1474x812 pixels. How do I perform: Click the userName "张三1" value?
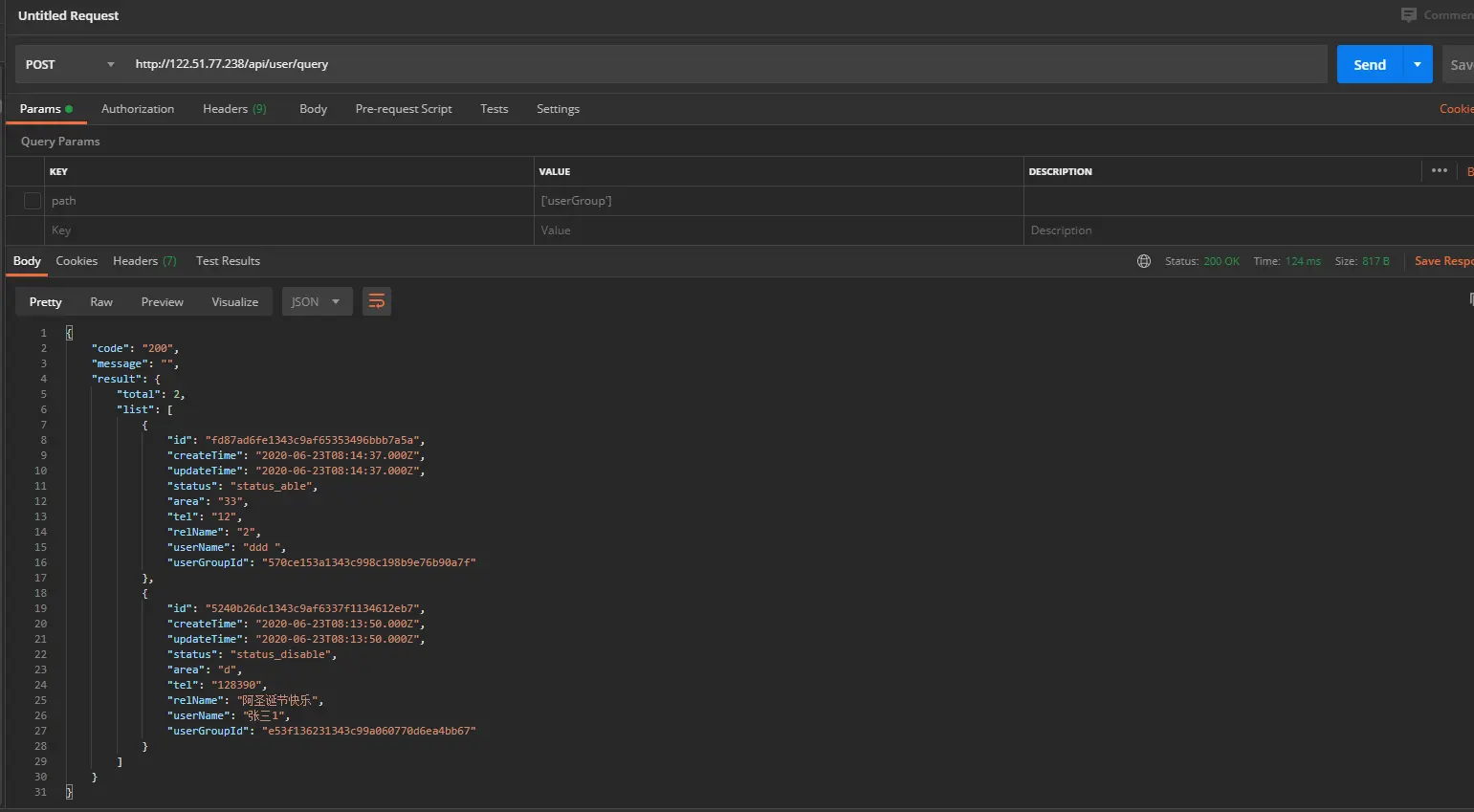pyautogui.click(x=265, y=715)
